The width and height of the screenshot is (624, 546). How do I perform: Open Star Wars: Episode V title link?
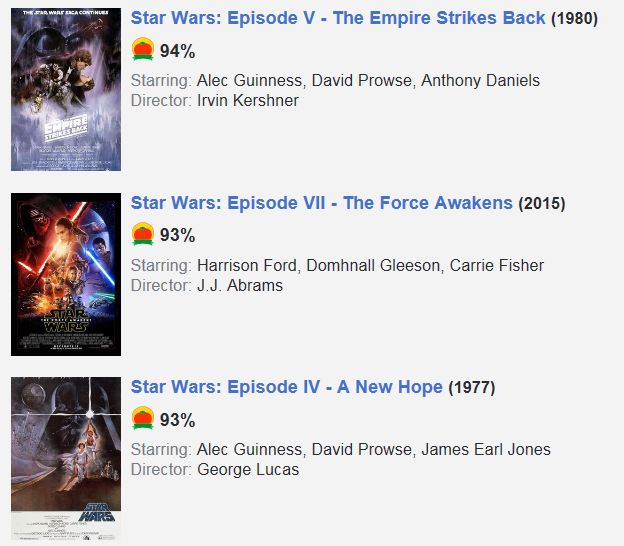[x=338, y=19]
